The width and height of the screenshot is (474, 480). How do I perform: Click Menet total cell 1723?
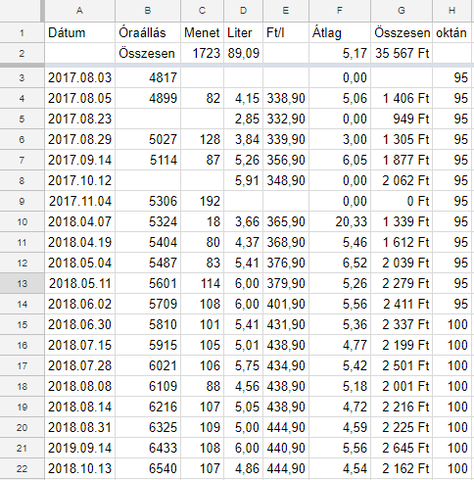point(202,53)
